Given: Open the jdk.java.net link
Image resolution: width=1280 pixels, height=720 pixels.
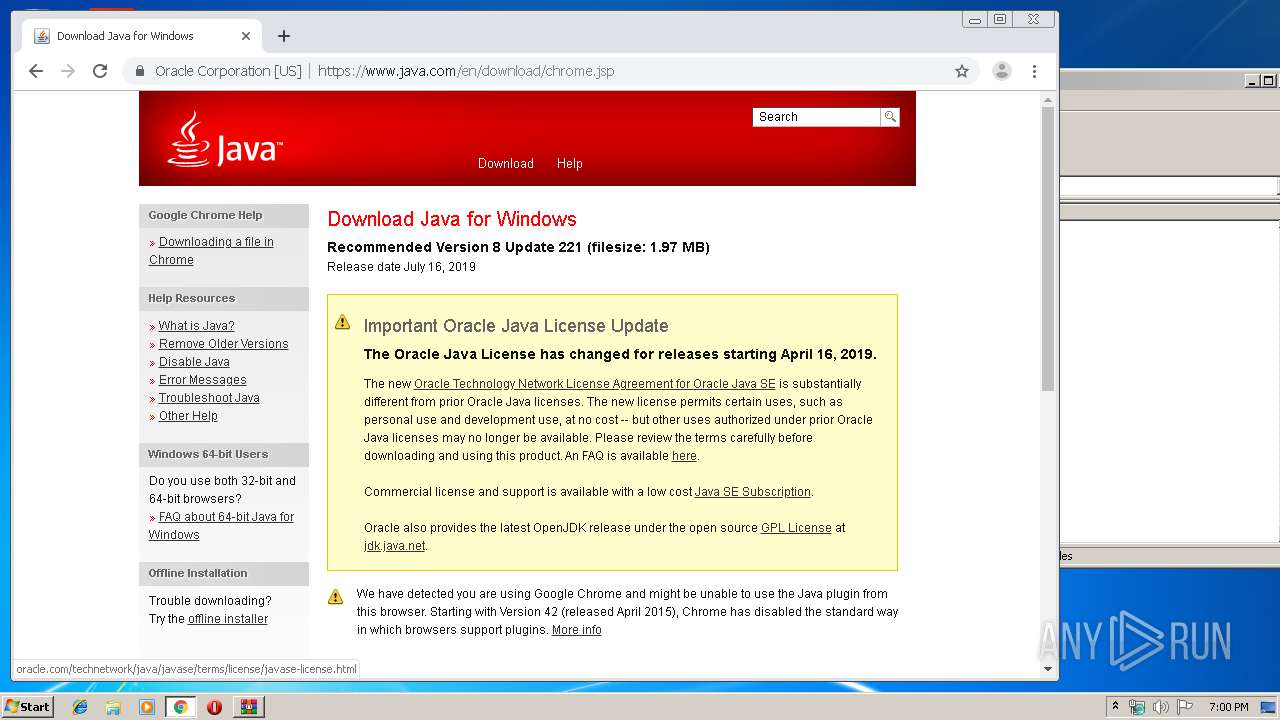Looking at the screenshot, I should point(395,546).
